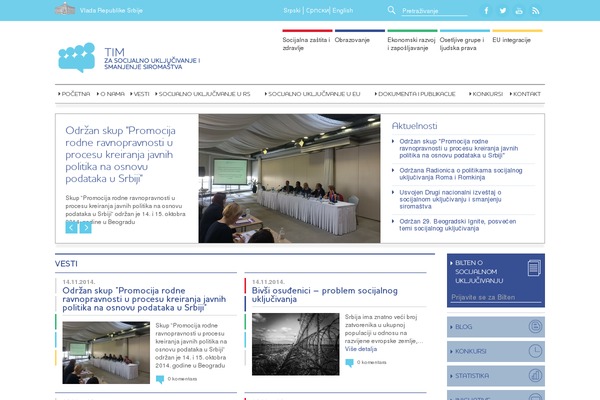Open Obrazovanje section
This screenshot has width=600, height=400.
[352, 40]
